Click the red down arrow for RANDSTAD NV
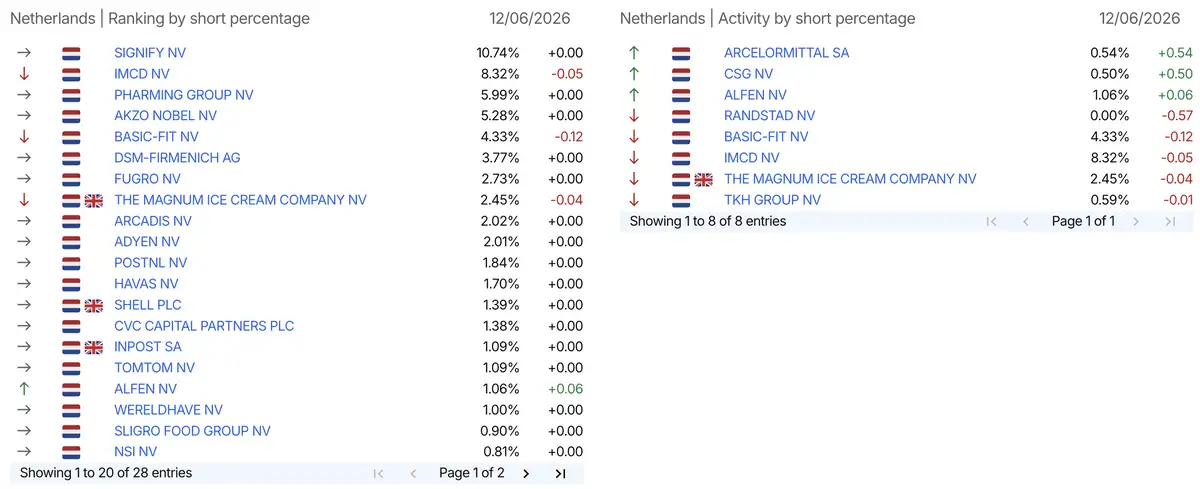The width and height of the screenshot is (1200, 489). (x=634, y=116)
